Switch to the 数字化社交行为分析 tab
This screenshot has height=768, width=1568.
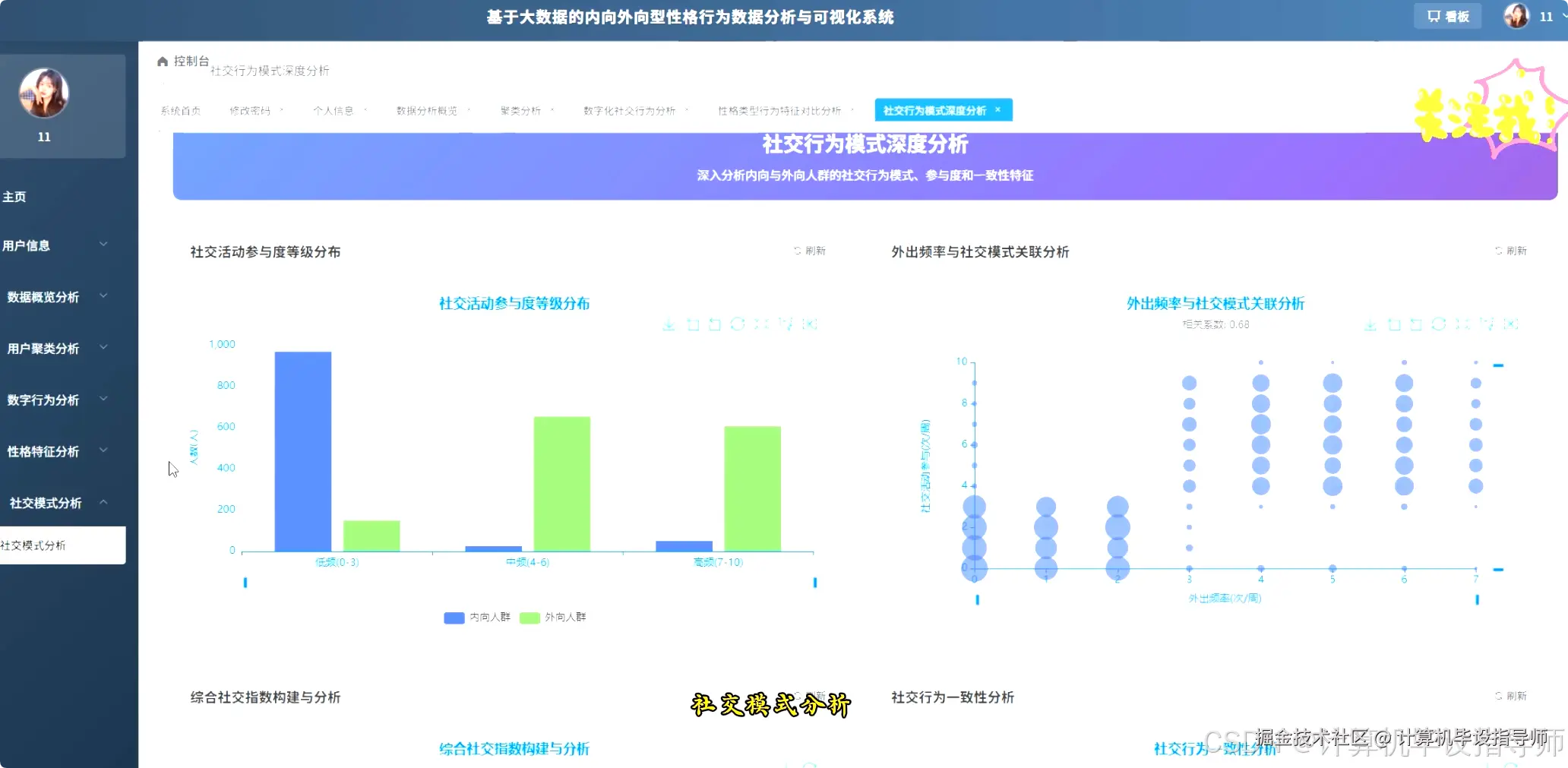point(629,111)
